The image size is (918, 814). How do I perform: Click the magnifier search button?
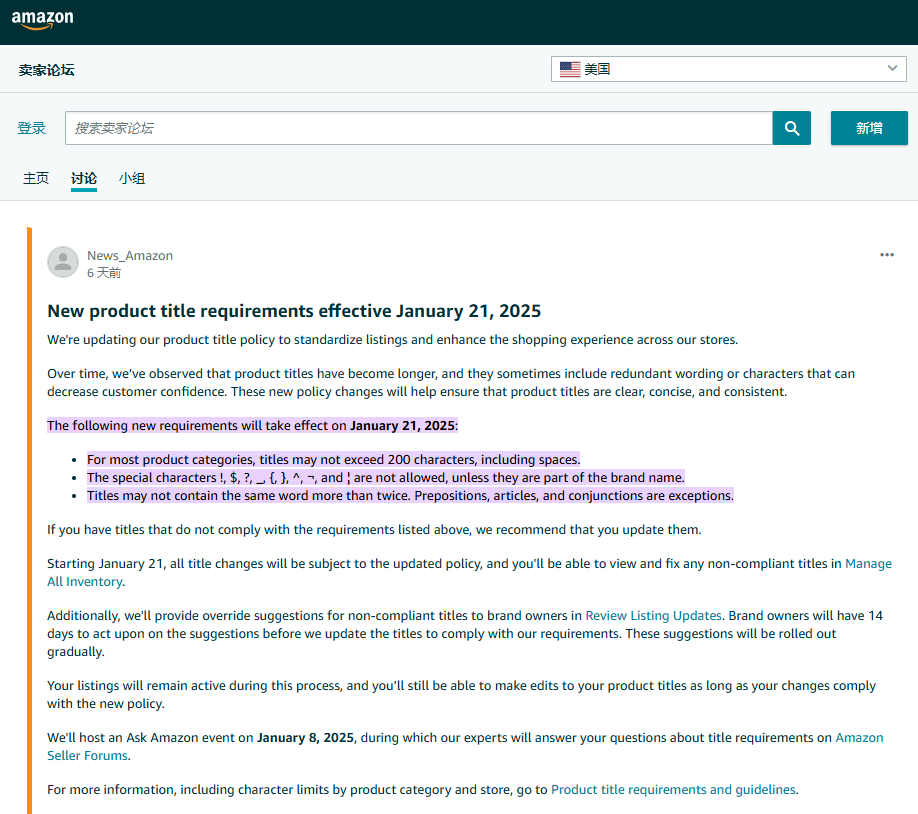(792, 128)
